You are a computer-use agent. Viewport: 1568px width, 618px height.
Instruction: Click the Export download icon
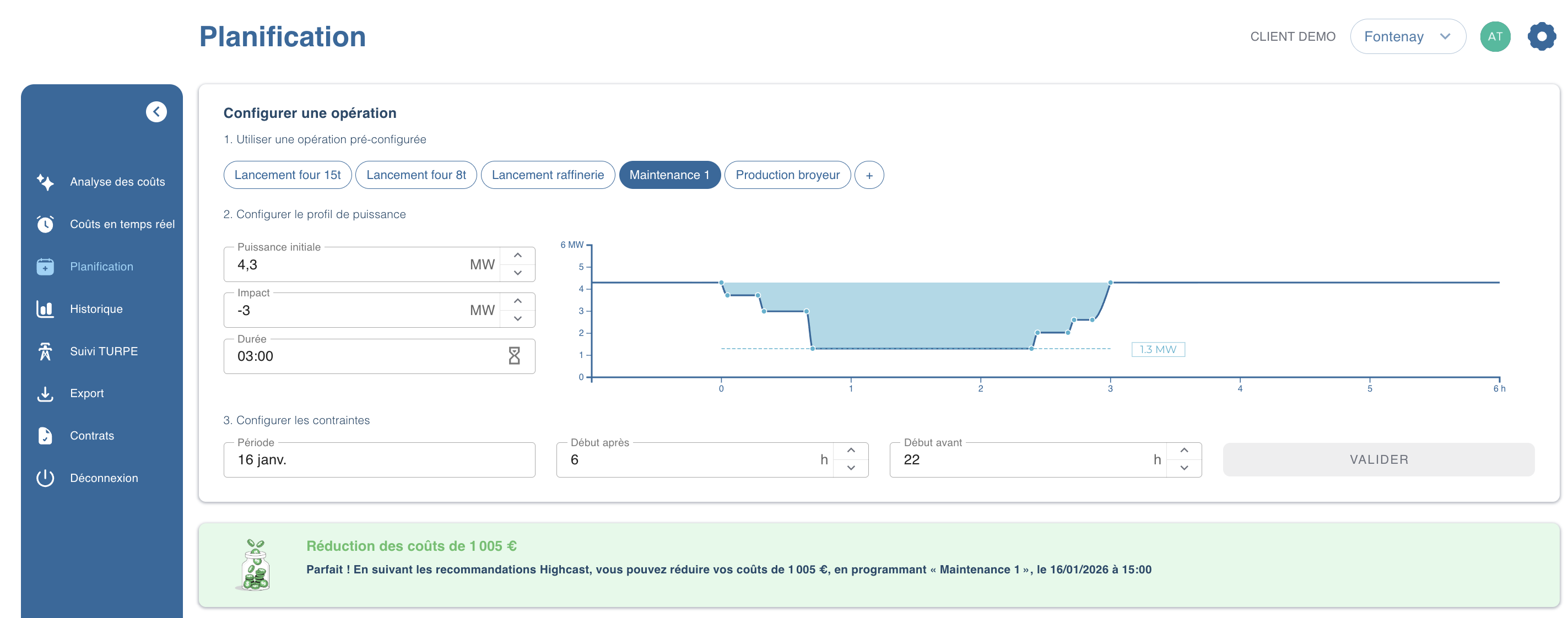point(45,394)
